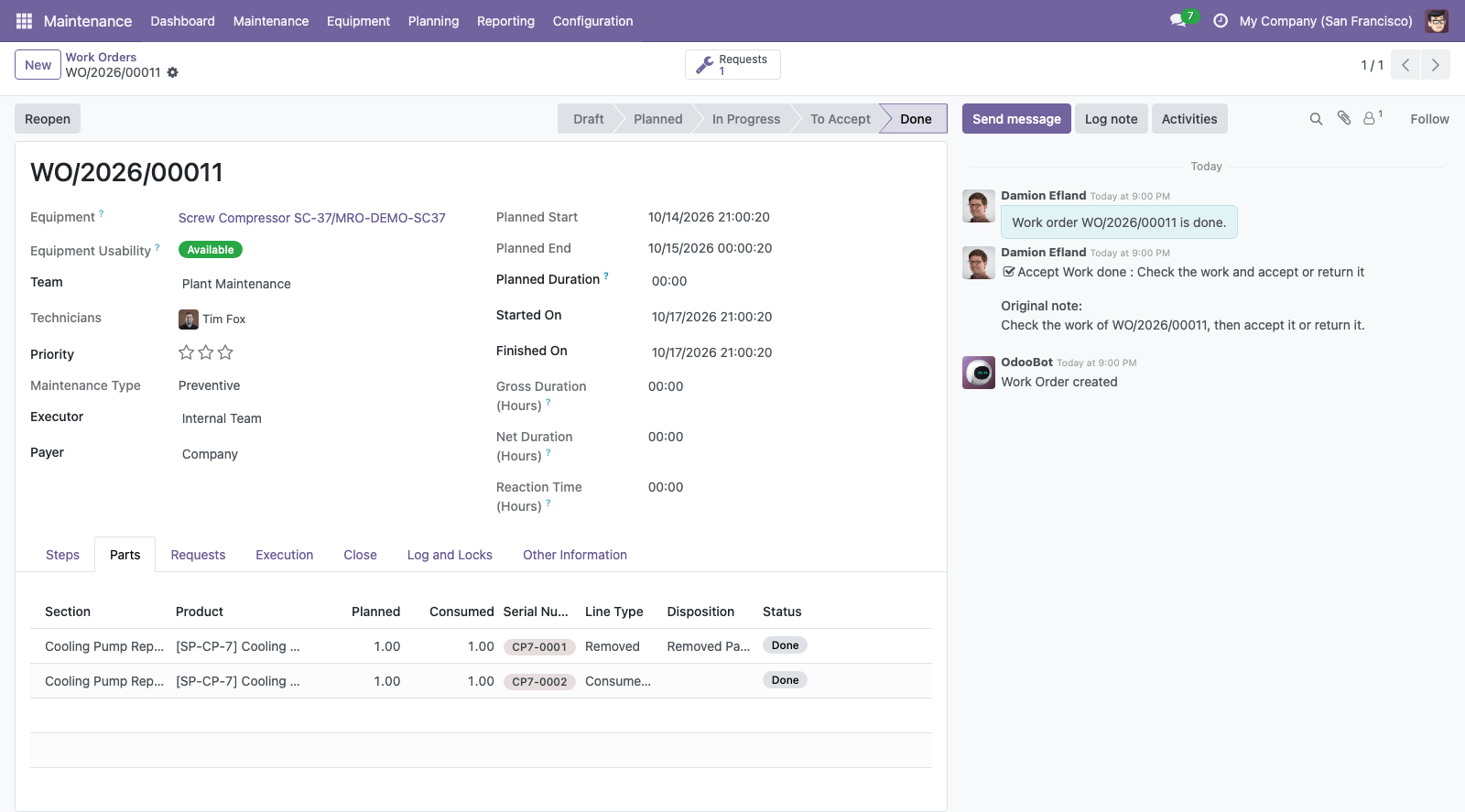Open the Equipment menu
Screen dimensions: 1465x812
coord(358,21)
